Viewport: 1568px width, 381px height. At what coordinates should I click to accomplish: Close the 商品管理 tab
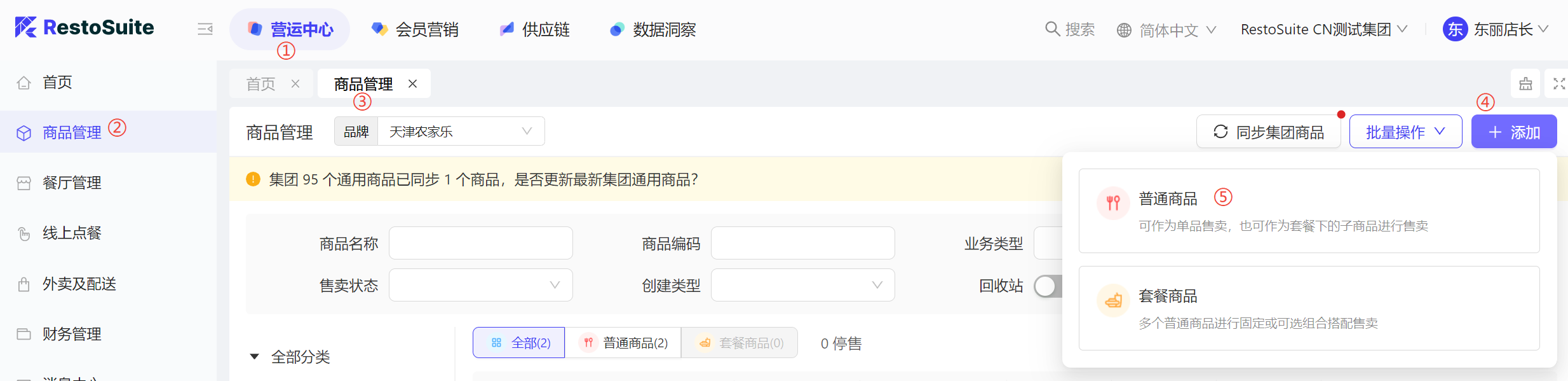coord(412,83)
